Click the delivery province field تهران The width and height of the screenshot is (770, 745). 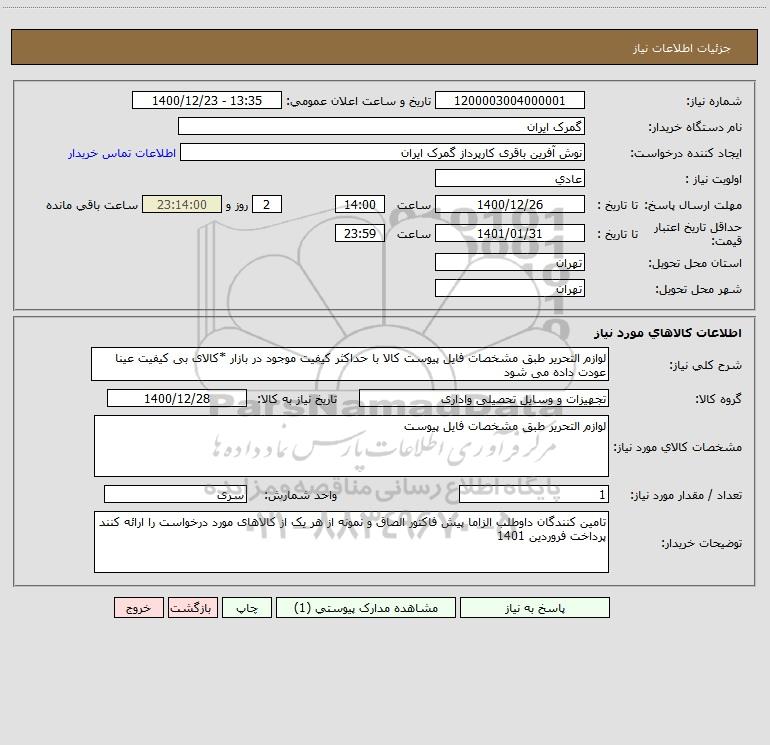click(x=510, y=262)
